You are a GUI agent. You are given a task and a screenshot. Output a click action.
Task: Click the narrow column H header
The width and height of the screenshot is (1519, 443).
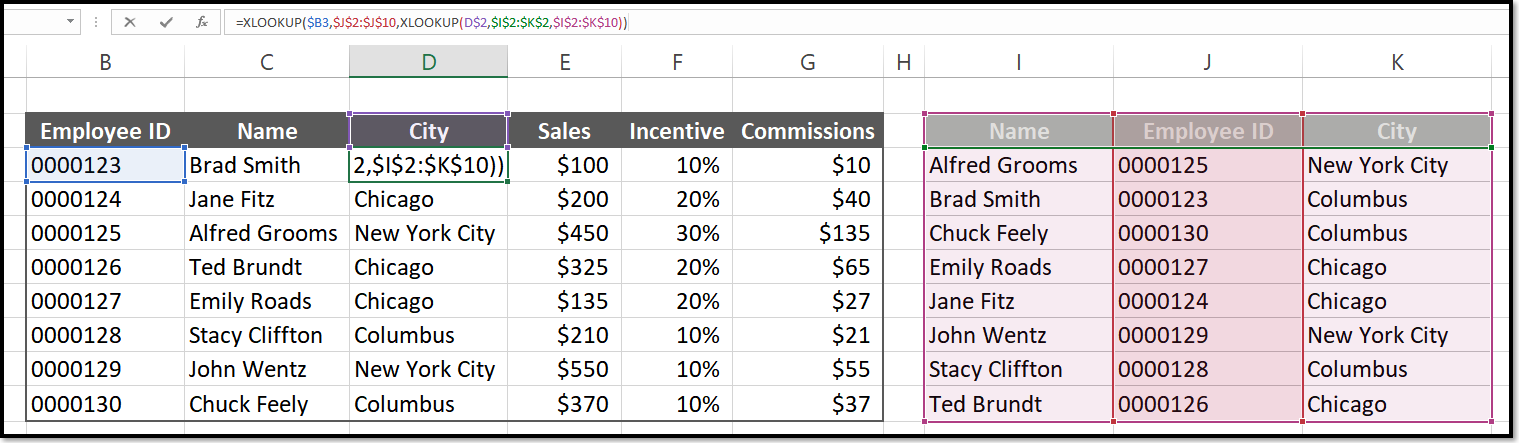904,62
